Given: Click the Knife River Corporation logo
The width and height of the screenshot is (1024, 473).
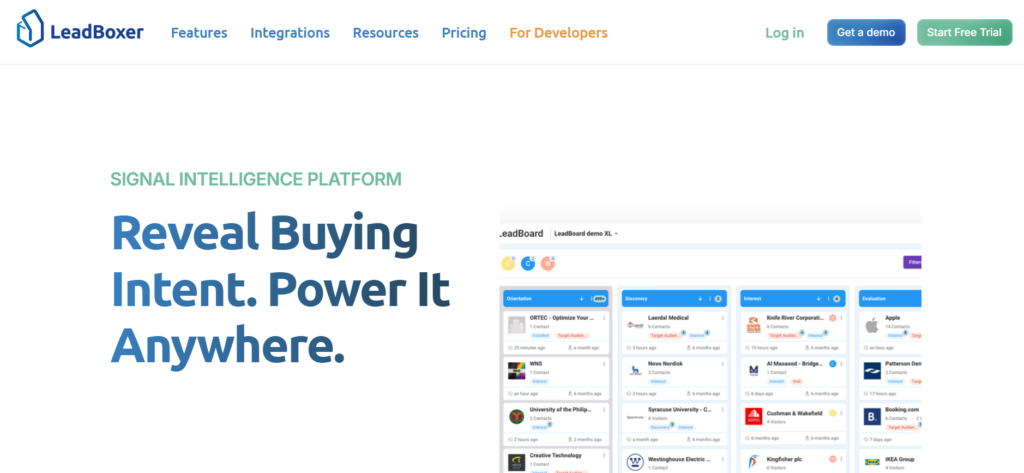Looking at the screenshot, I should tap(754, 325).
